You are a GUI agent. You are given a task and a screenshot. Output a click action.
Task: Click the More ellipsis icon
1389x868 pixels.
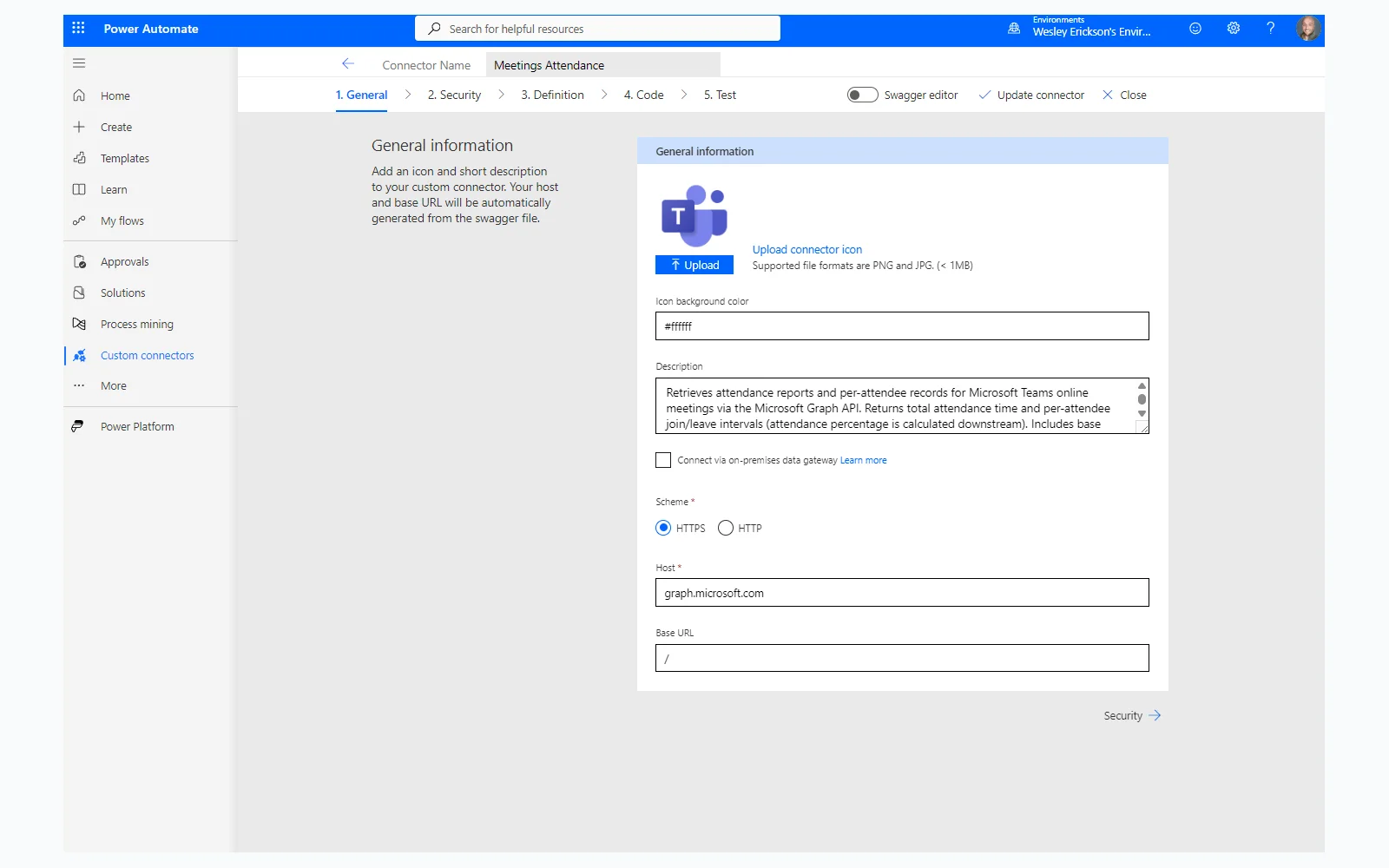pyautogui.click(x=79, y=385)
